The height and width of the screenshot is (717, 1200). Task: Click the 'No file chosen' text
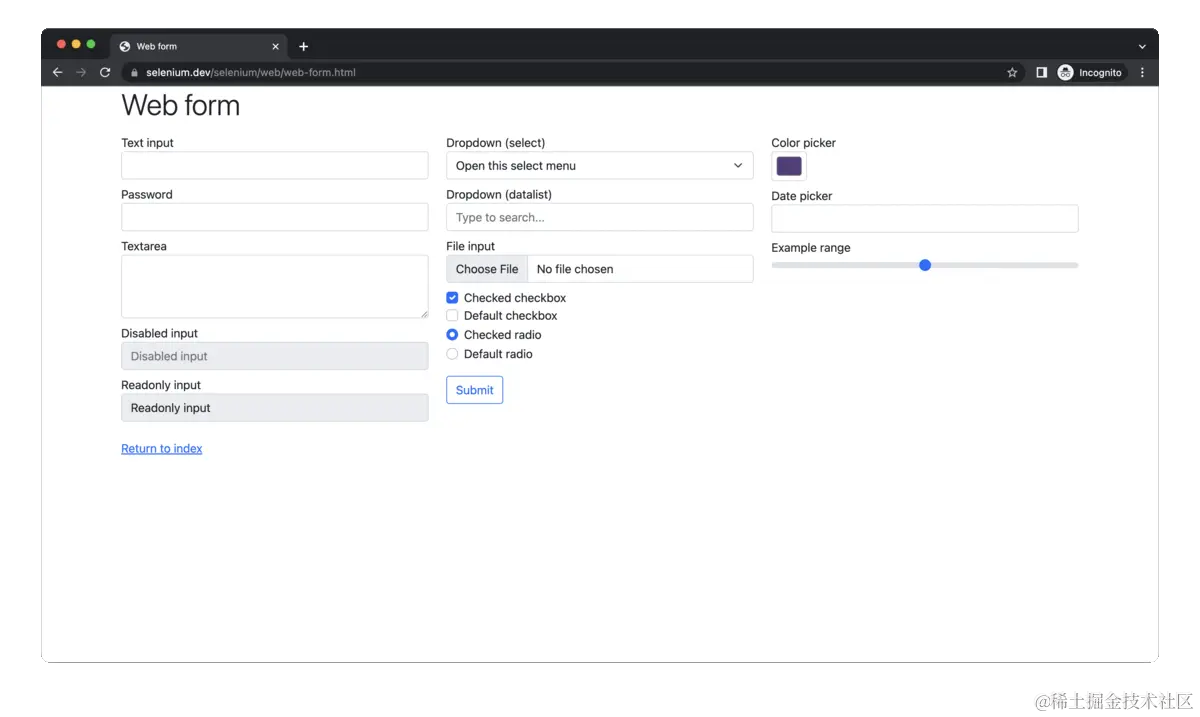tap(575, 269)
